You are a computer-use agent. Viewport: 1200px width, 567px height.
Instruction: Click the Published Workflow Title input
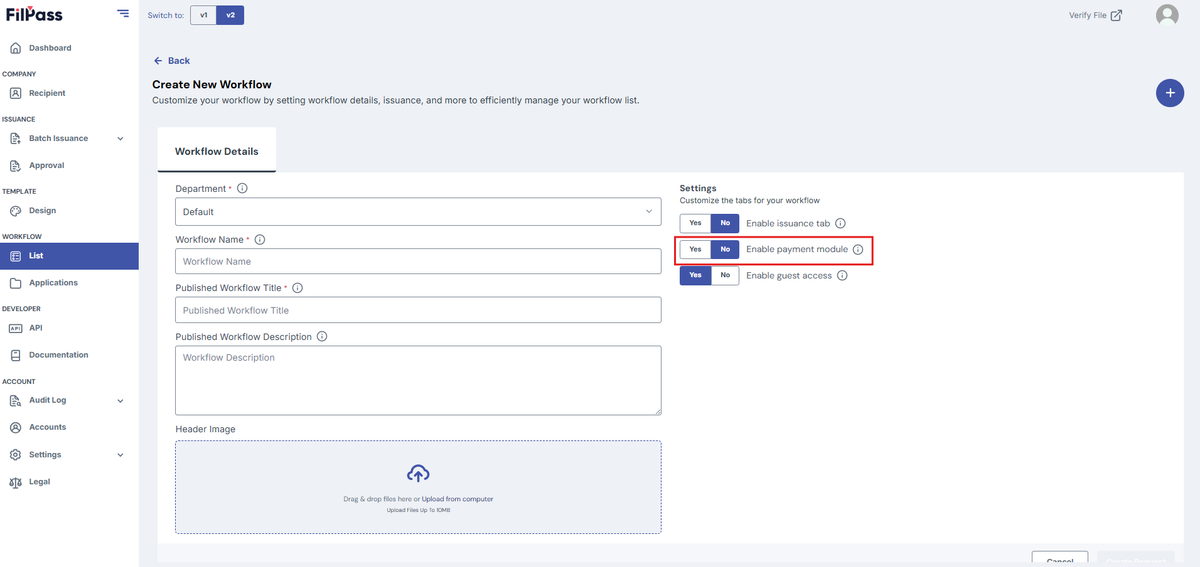click(x=418, y=310)
